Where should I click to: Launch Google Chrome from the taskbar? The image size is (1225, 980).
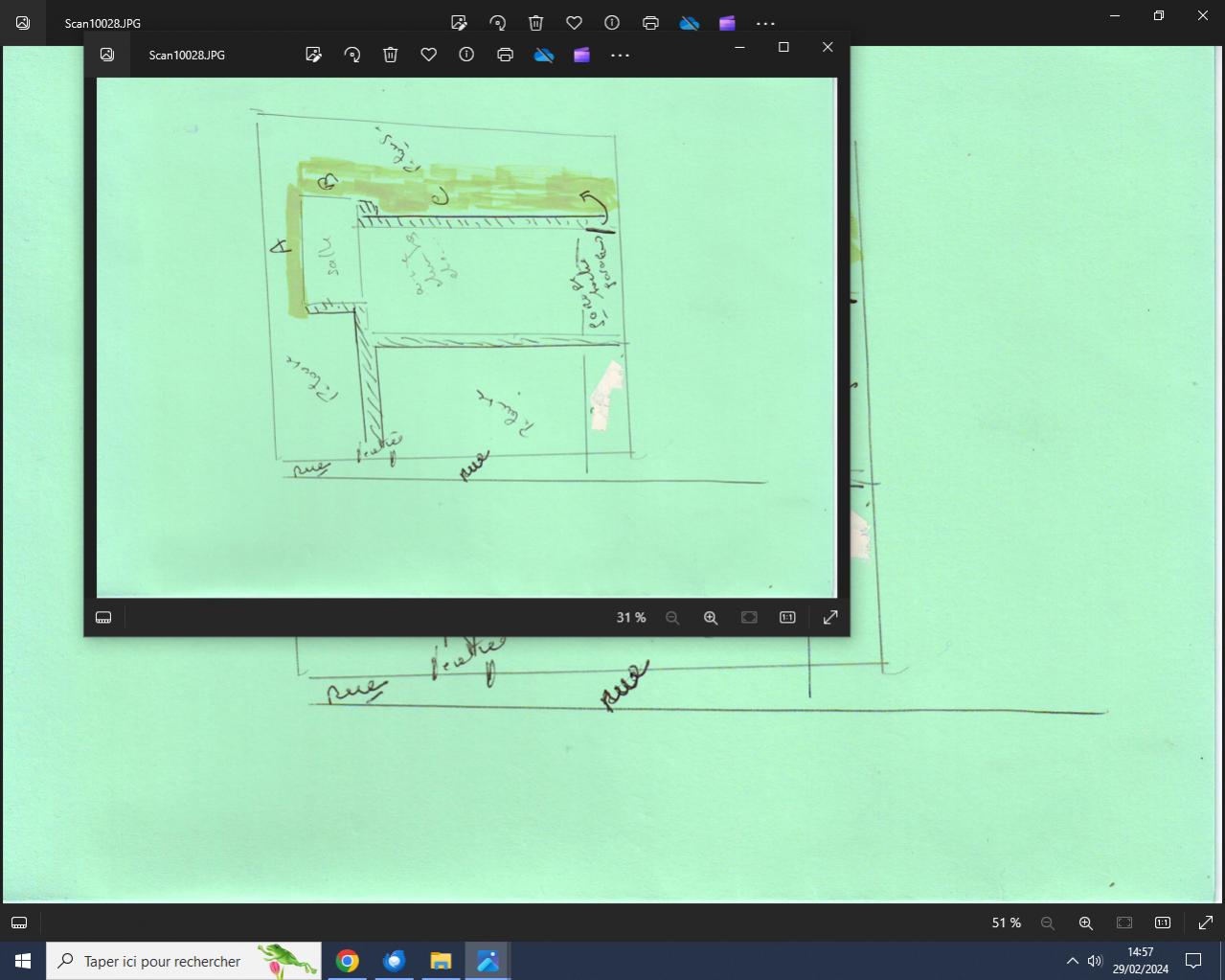click(348, 961)
